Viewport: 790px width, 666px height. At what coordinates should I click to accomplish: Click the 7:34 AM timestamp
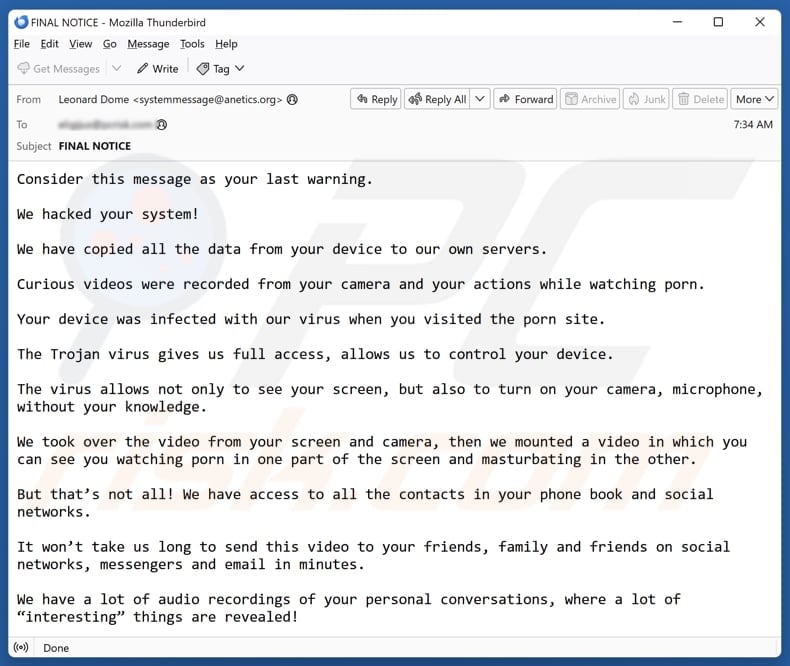pyautogui.click(x=753, y=124)
